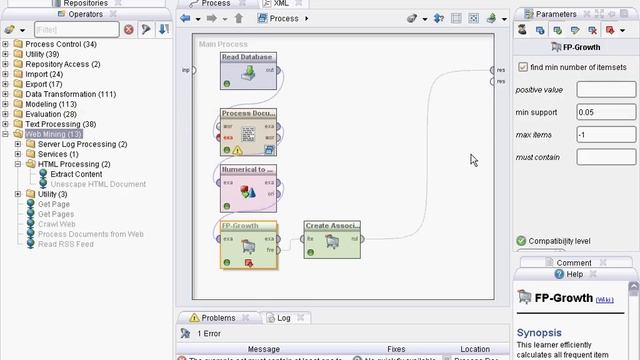Click the auto-arrange layout icon
This screenshot has height=360, width=640.
(x=456, y=18)
